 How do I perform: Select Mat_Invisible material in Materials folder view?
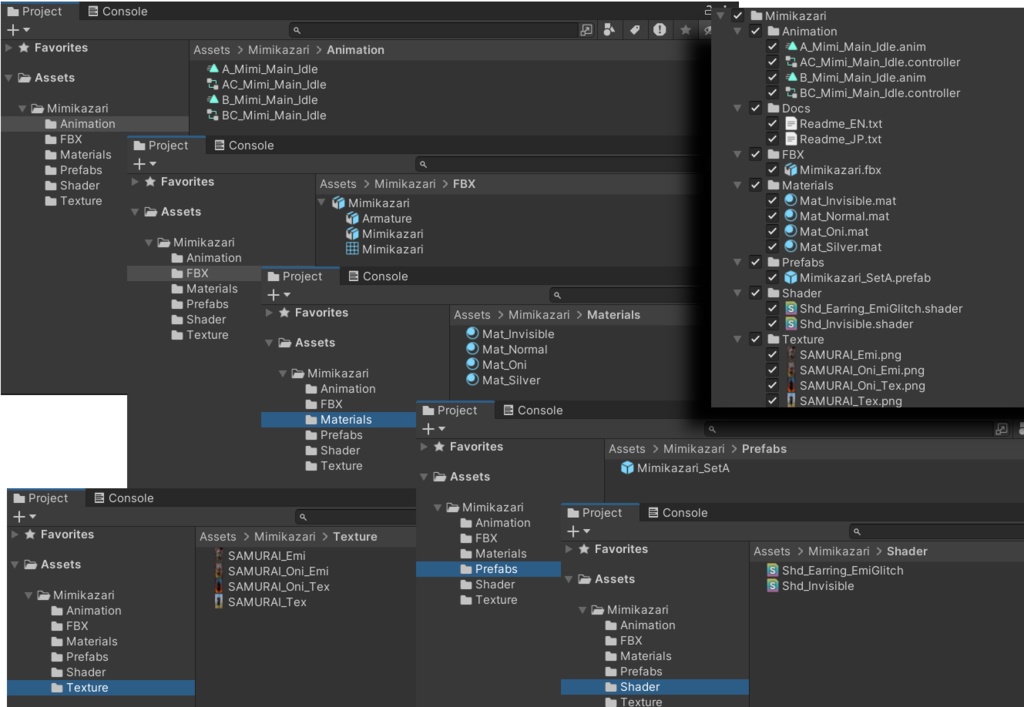point(510,334)
